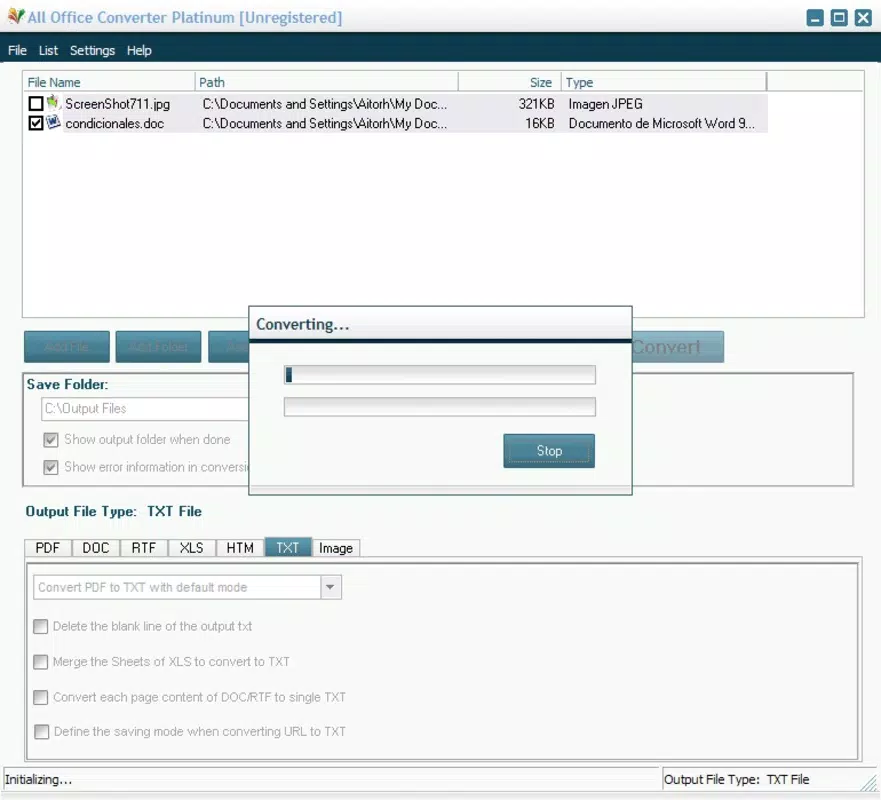
Task: Sort list by Type column header
Action: pyautogui.click(x=664, y=82)
